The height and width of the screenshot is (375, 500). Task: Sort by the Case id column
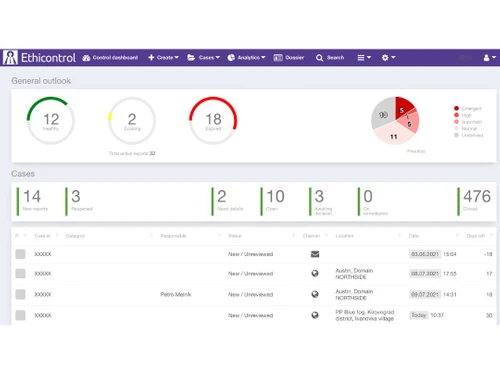pyautogui.click(x=42, y=236)
